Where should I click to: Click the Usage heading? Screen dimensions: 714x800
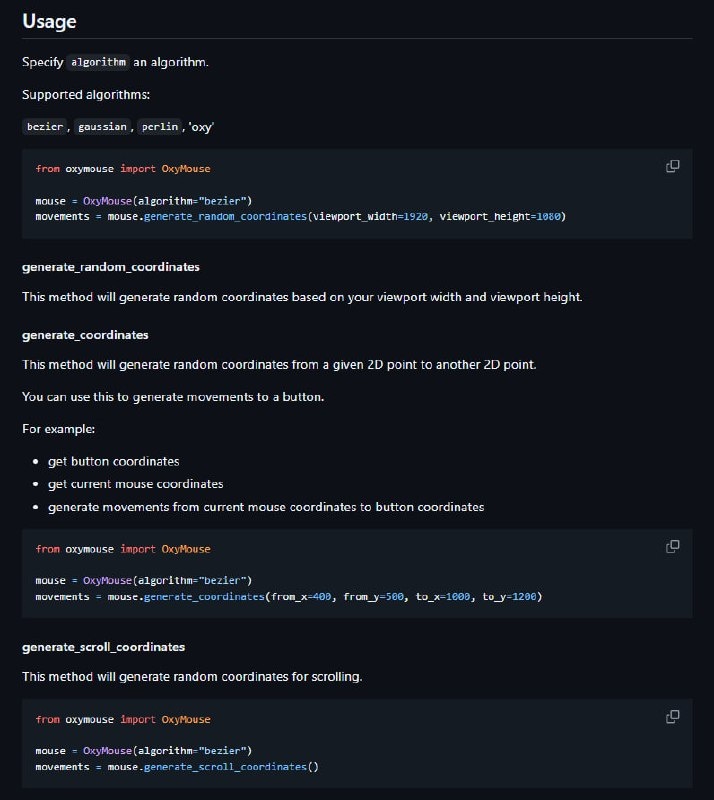click(x=49, y=21)
